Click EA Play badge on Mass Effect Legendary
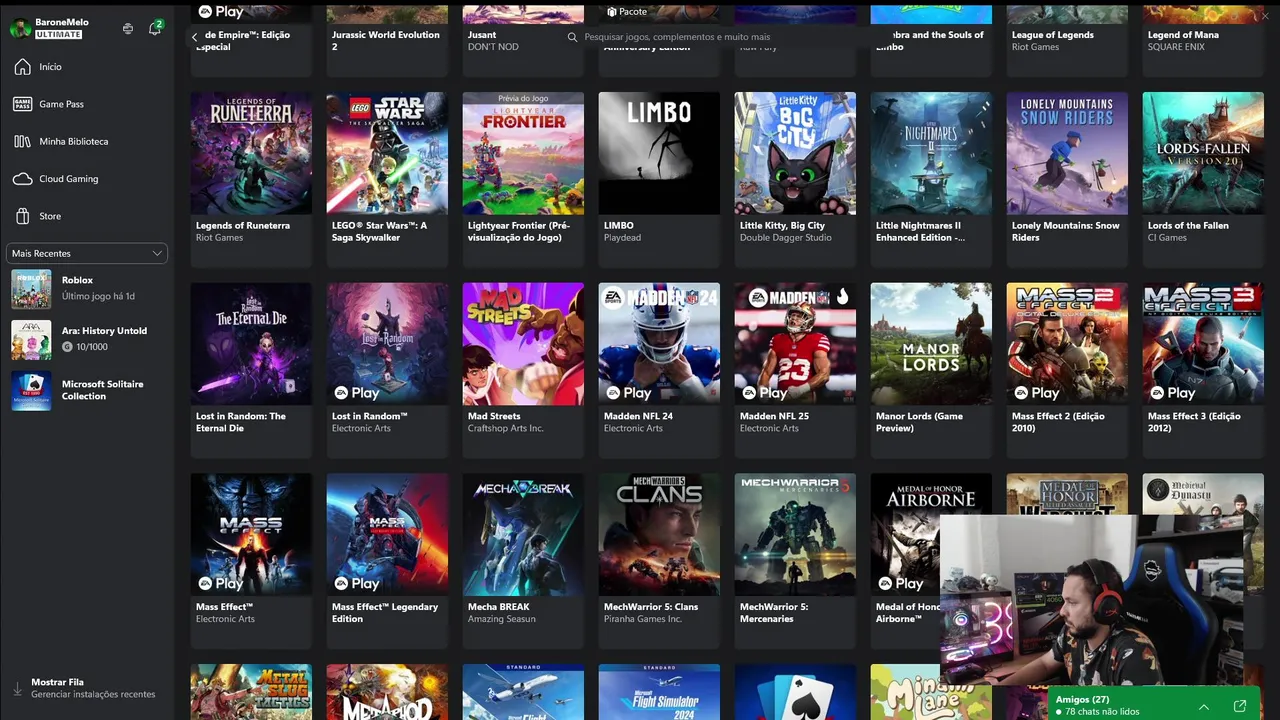 [x=355, y=583]
